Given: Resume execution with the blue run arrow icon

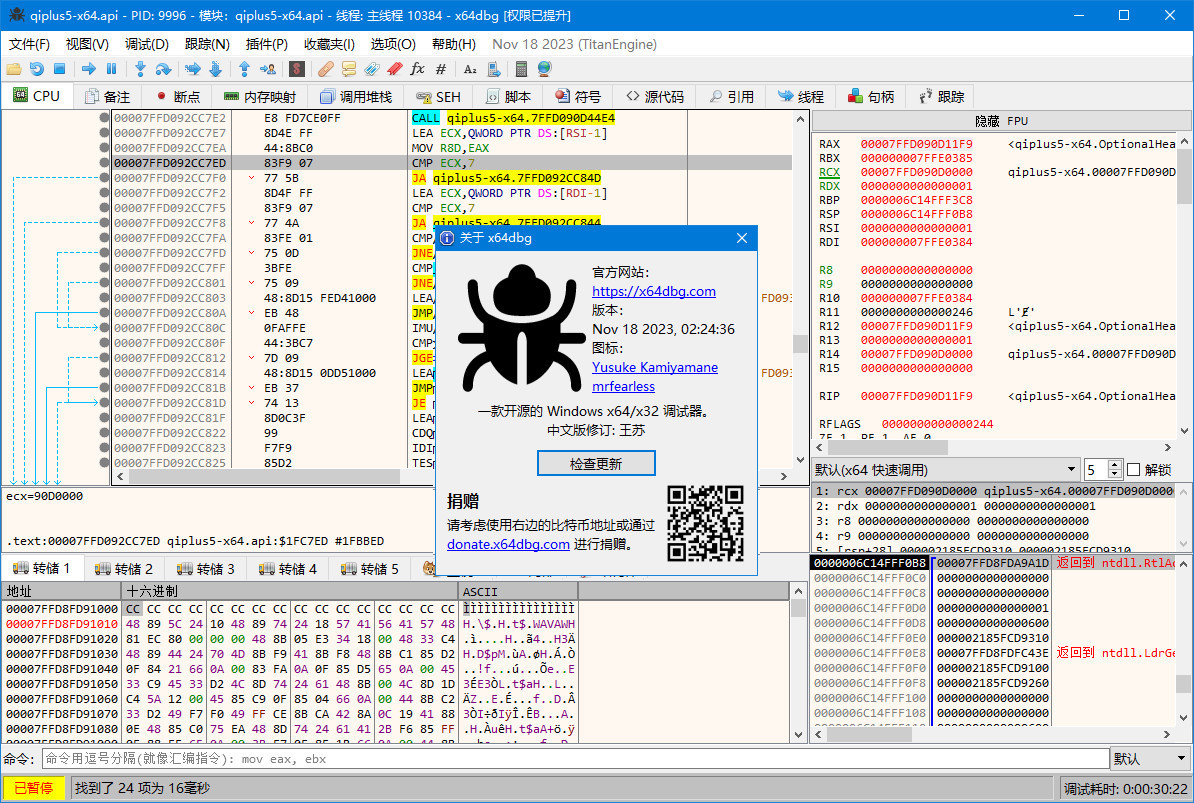Looking at the screenshot, I should pos(89,68).
